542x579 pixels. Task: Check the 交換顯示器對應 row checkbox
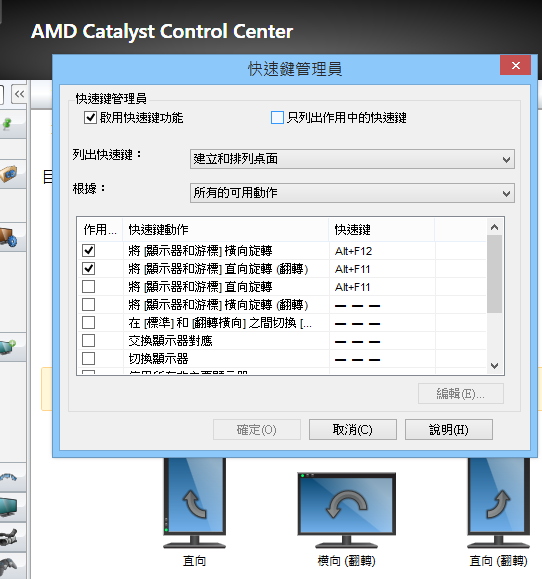[89, 340]
